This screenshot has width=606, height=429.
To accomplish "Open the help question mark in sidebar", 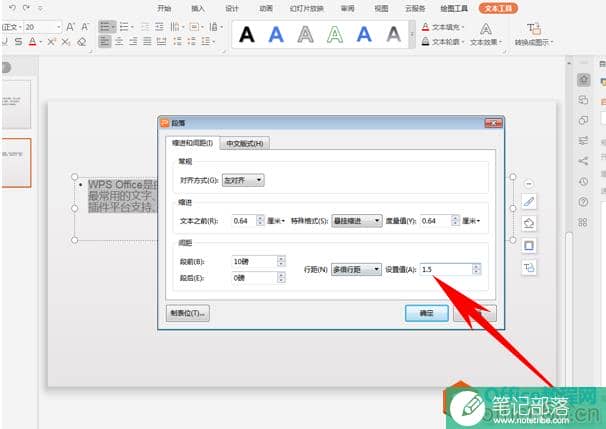I will pyautogui.click(x=583, y=201).
